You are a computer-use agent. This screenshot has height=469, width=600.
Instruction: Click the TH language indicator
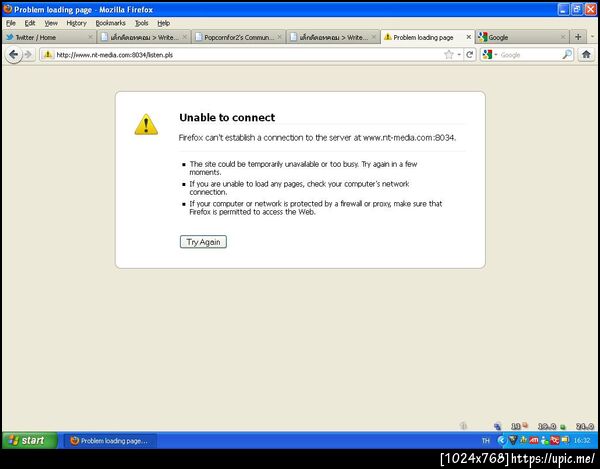click(x=486, y=441)
